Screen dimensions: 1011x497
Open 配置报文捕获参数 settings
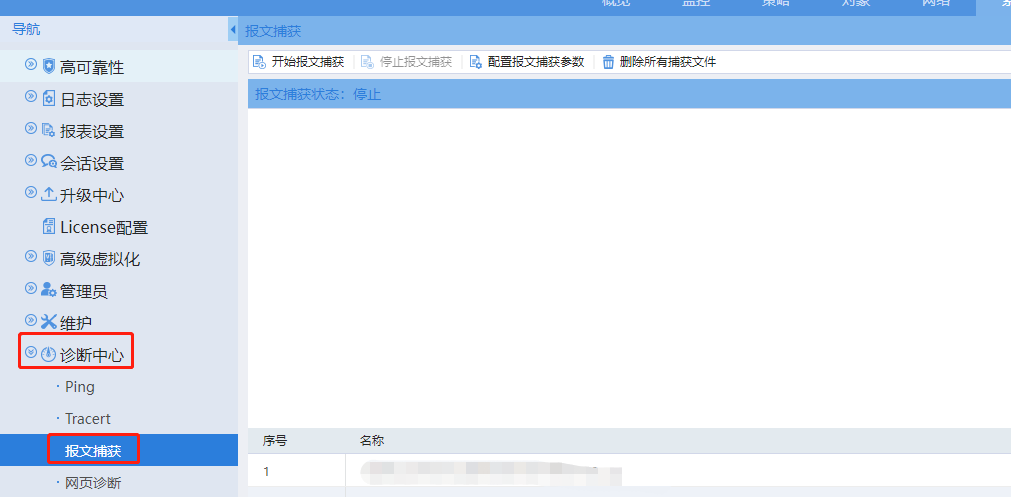[536, 62]
